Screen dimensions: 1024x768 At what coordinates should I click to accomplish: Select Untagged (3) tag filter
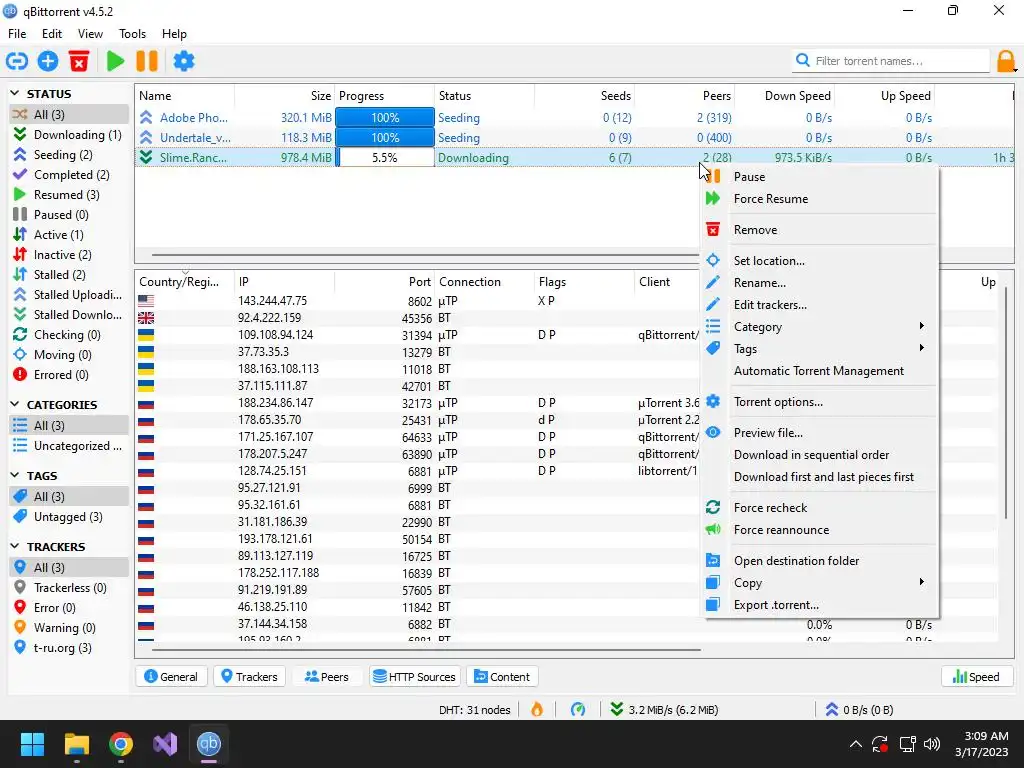coord(69,517)
